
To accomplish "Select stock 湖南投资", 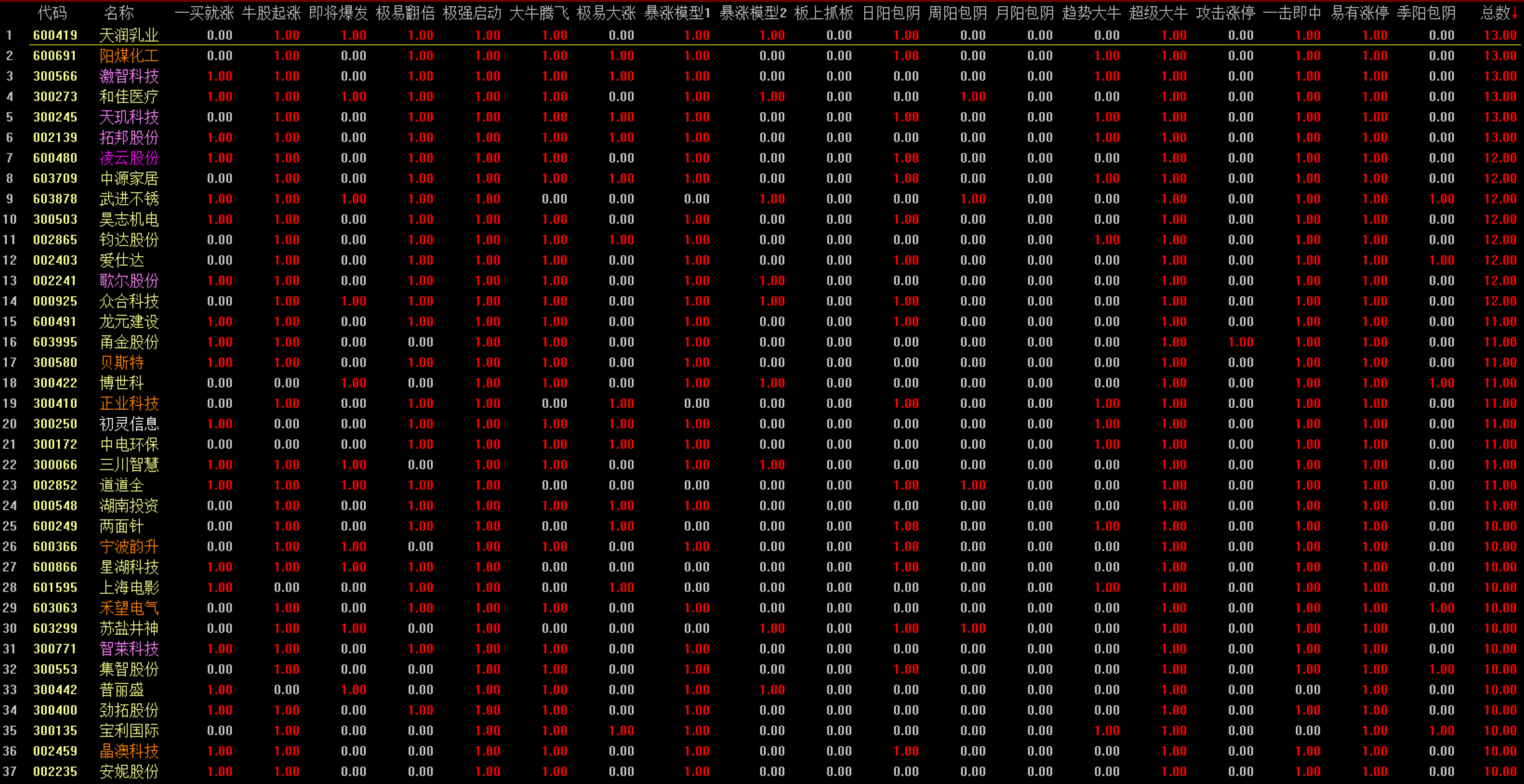I will (x=129, y=506).
